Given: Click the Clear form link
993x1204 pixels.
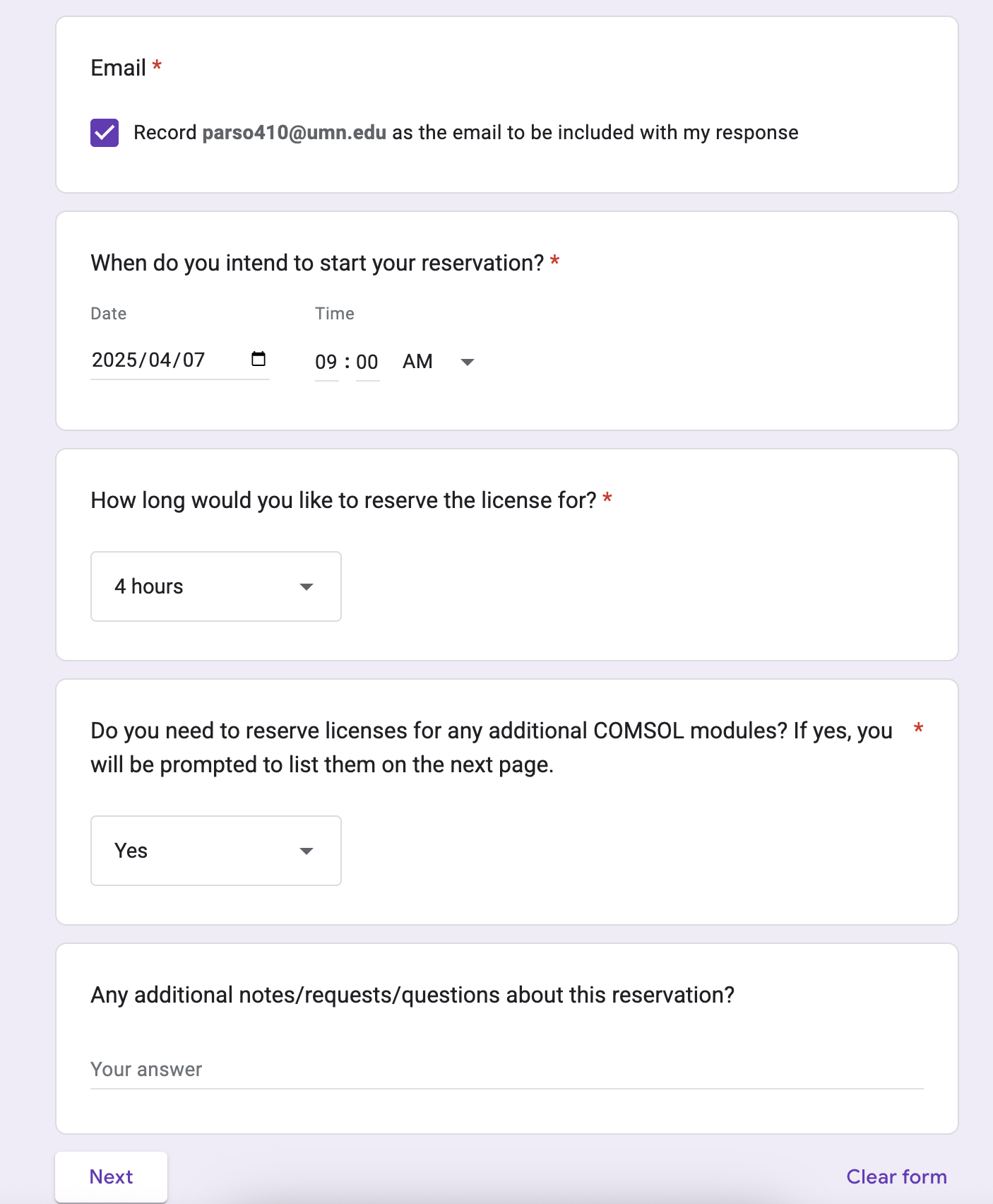Looking at the screenshot, I should coord(896,1176).
